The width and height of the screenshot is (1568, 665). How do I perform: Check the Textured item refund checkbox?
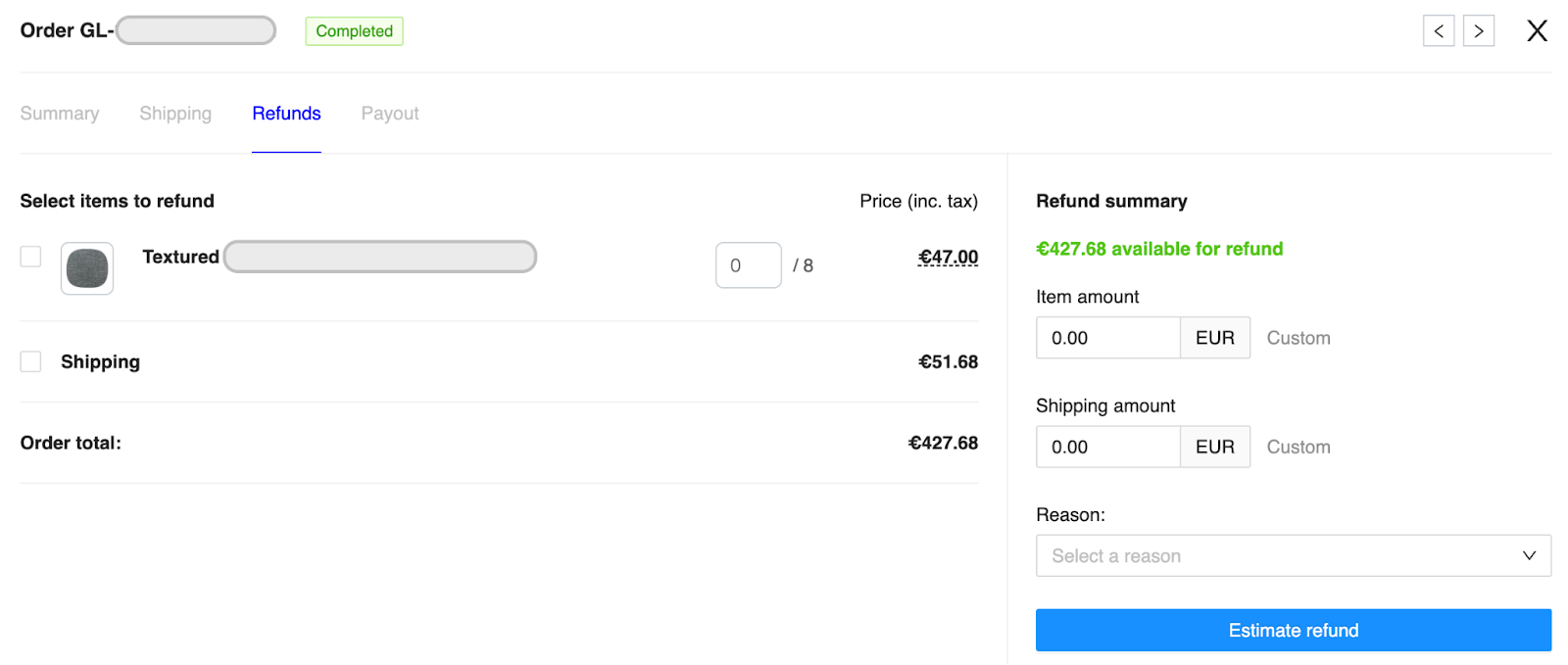pos(30,257)
